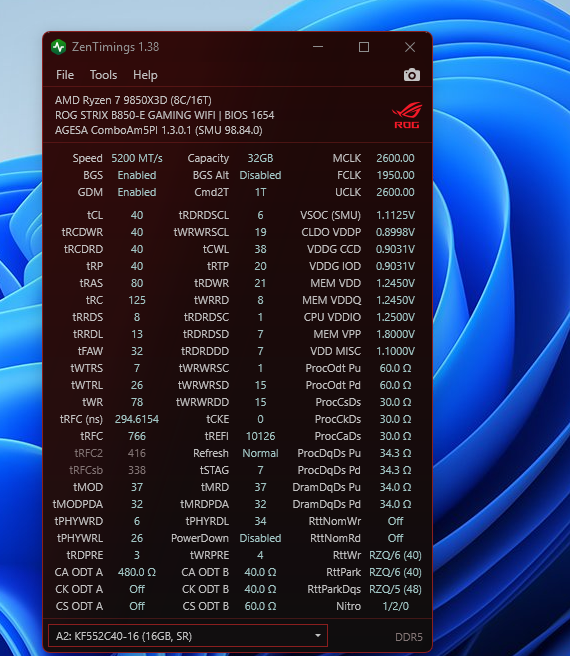Click the DDR5 label
Image resolution: width=570 pixels, height=656 pixels.
coord(408,637)
